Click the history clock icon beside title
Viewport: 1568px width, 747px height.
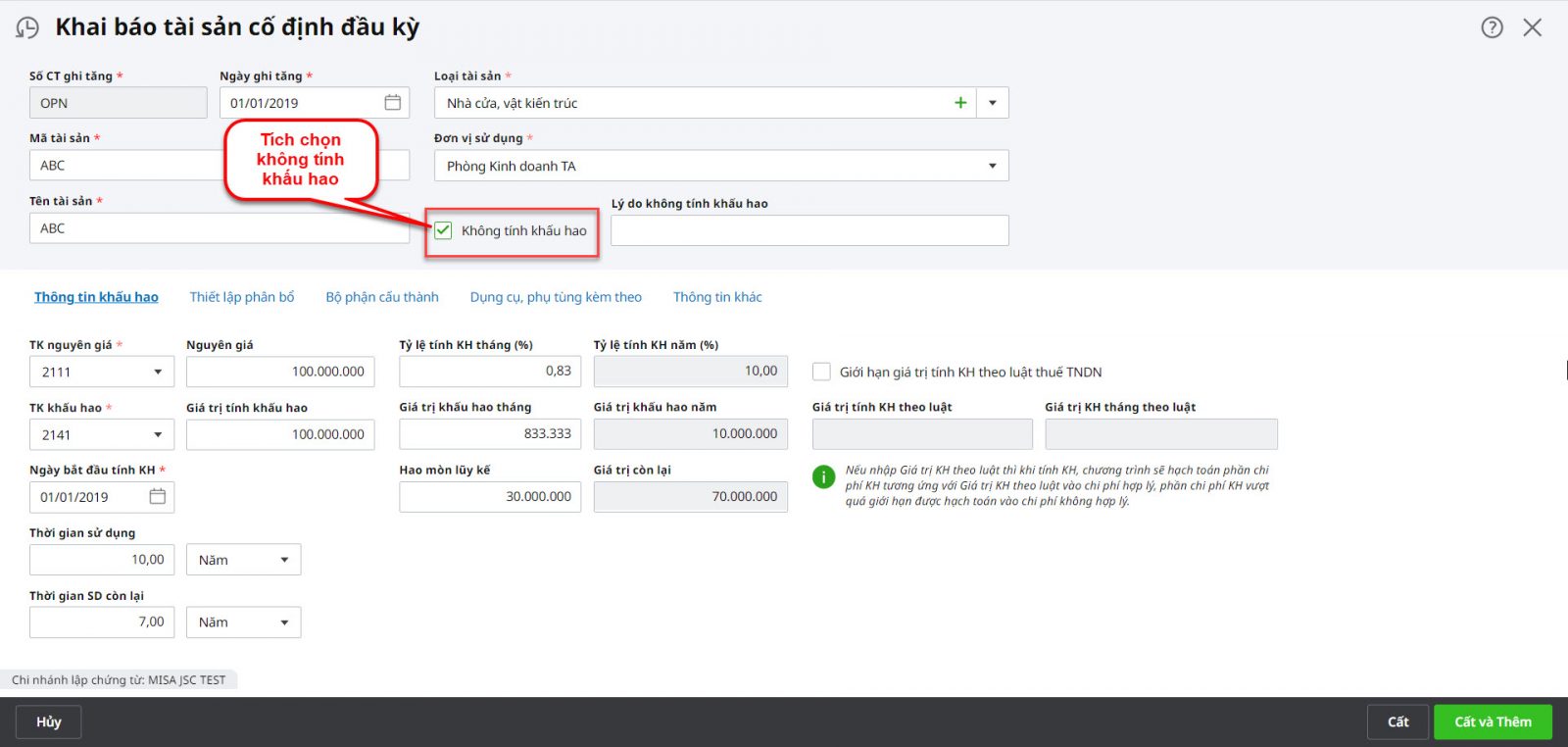(x=27, y=28)
